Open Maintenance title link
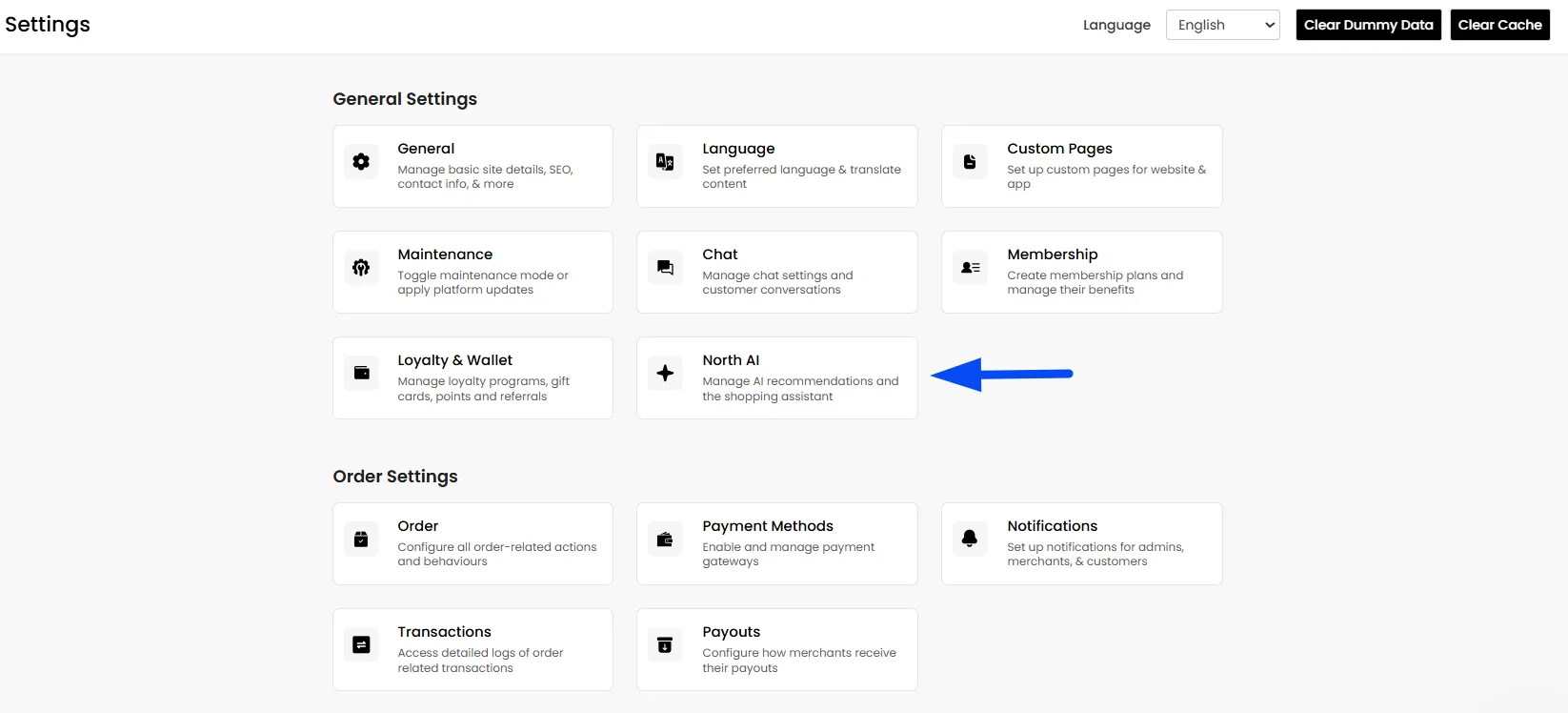 (445, 255)
